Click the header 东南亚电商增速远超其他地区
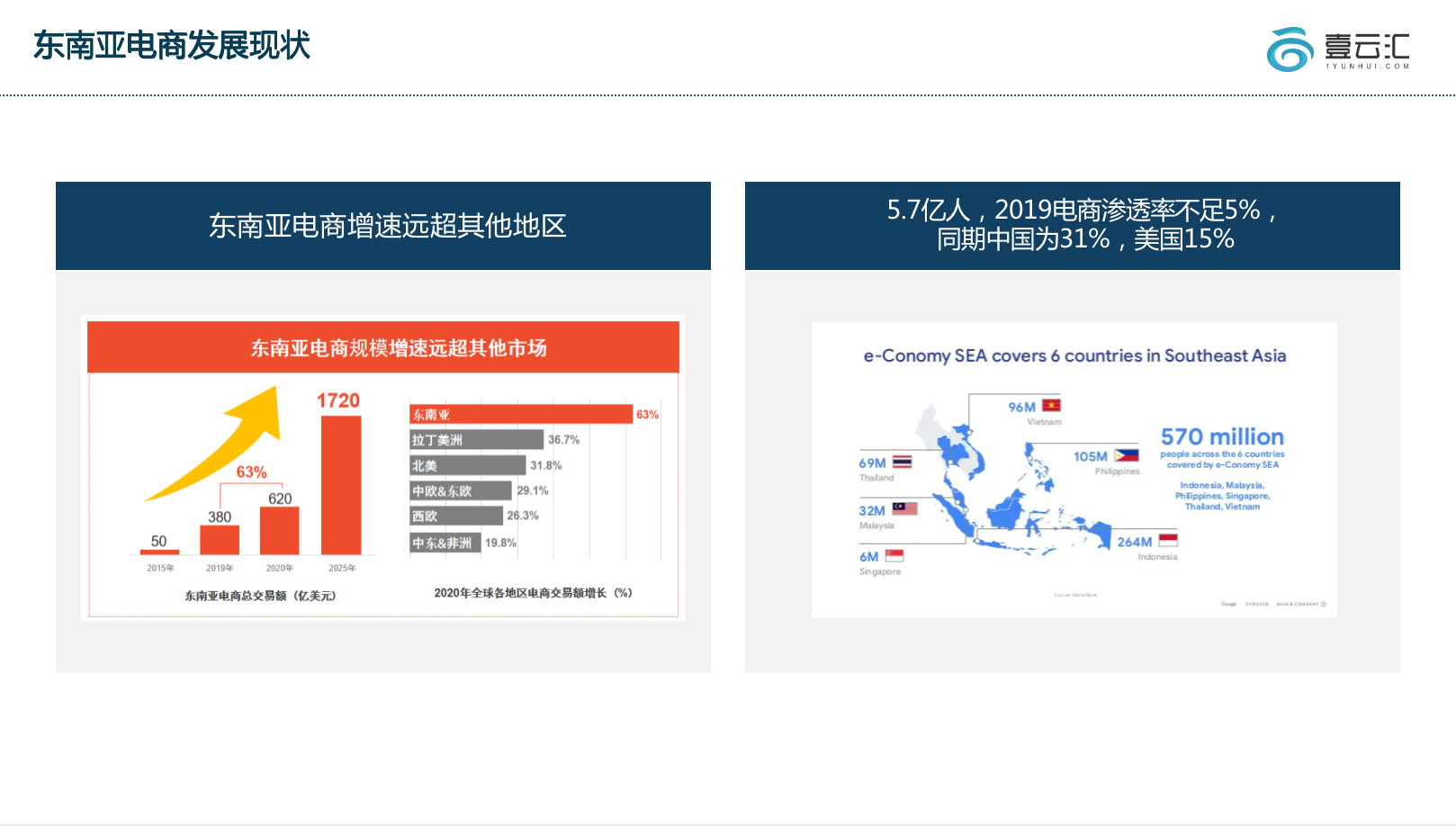This screenshot has height=826, width=1456. [387, 226]
